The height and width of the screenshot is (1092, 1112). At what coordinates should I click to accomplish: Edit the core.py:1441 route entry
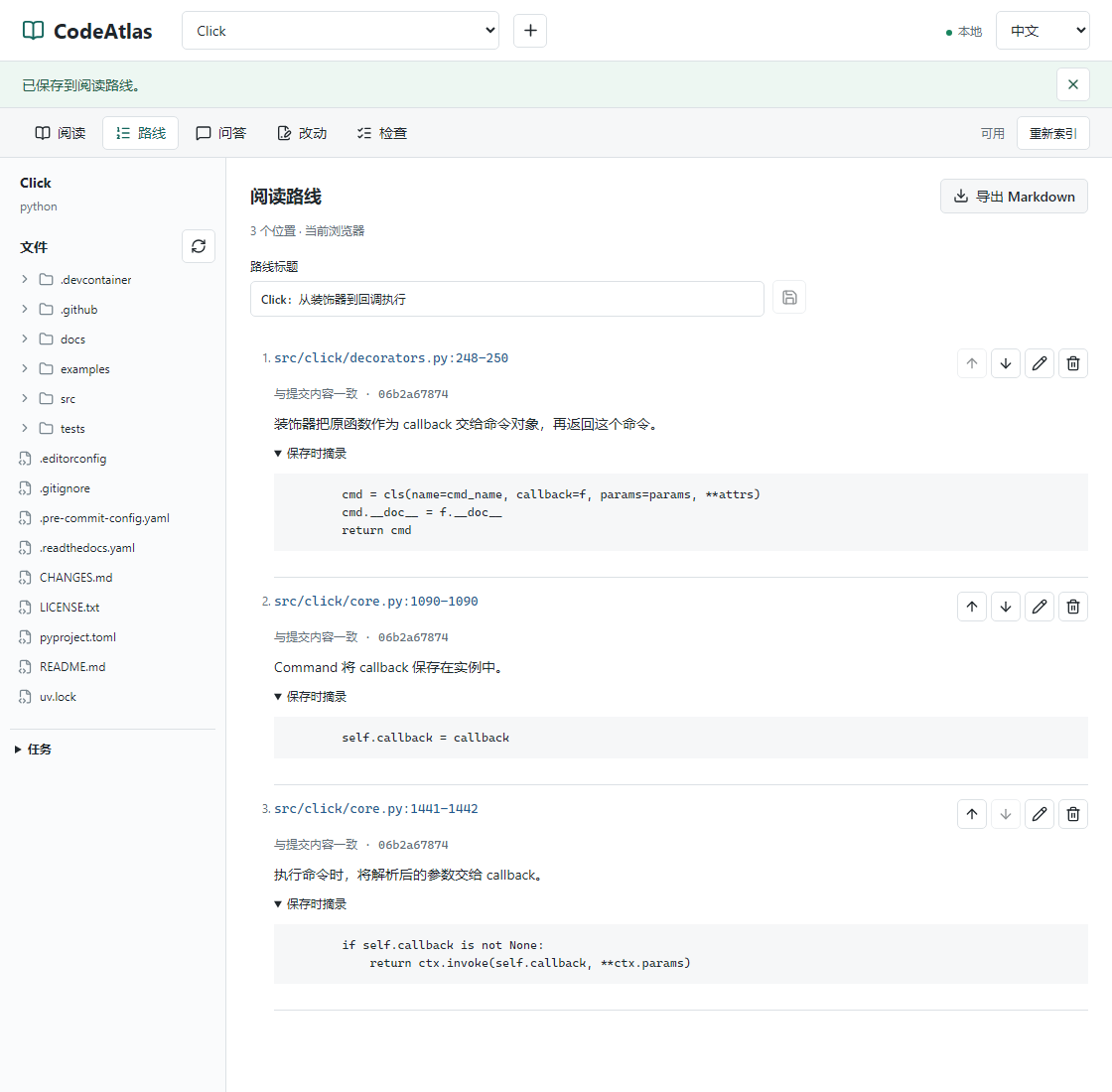click(x=1039, y=814)
